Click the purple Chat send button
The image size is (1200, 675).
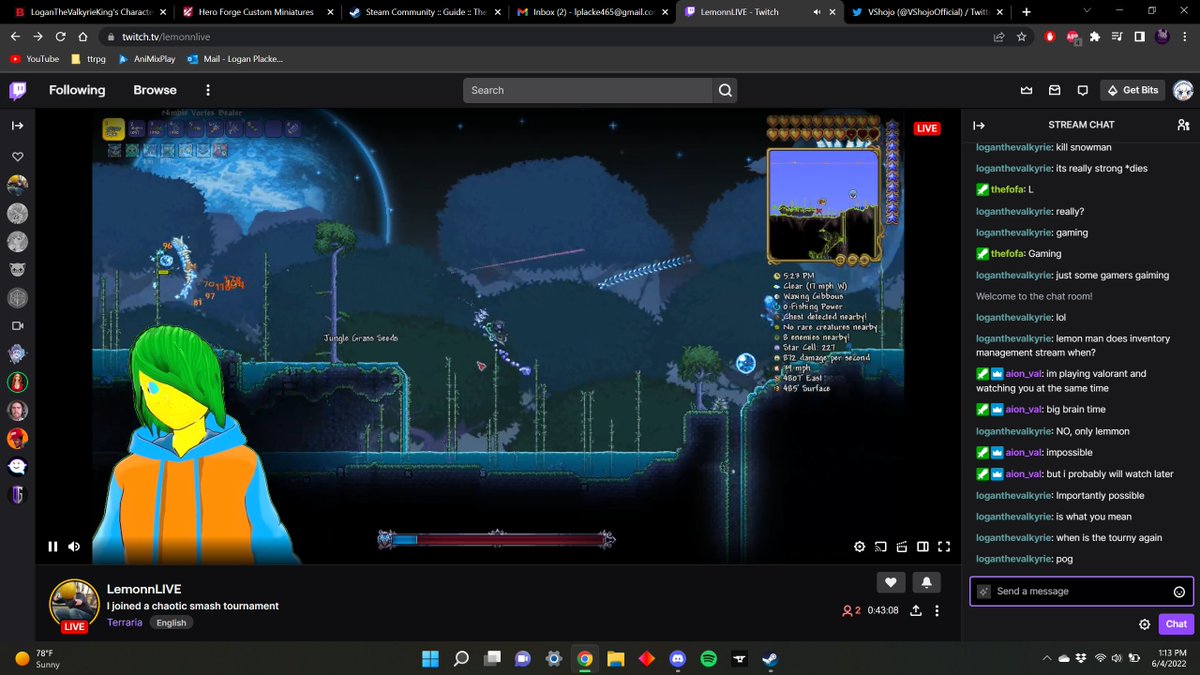(x=1176, y=624)
